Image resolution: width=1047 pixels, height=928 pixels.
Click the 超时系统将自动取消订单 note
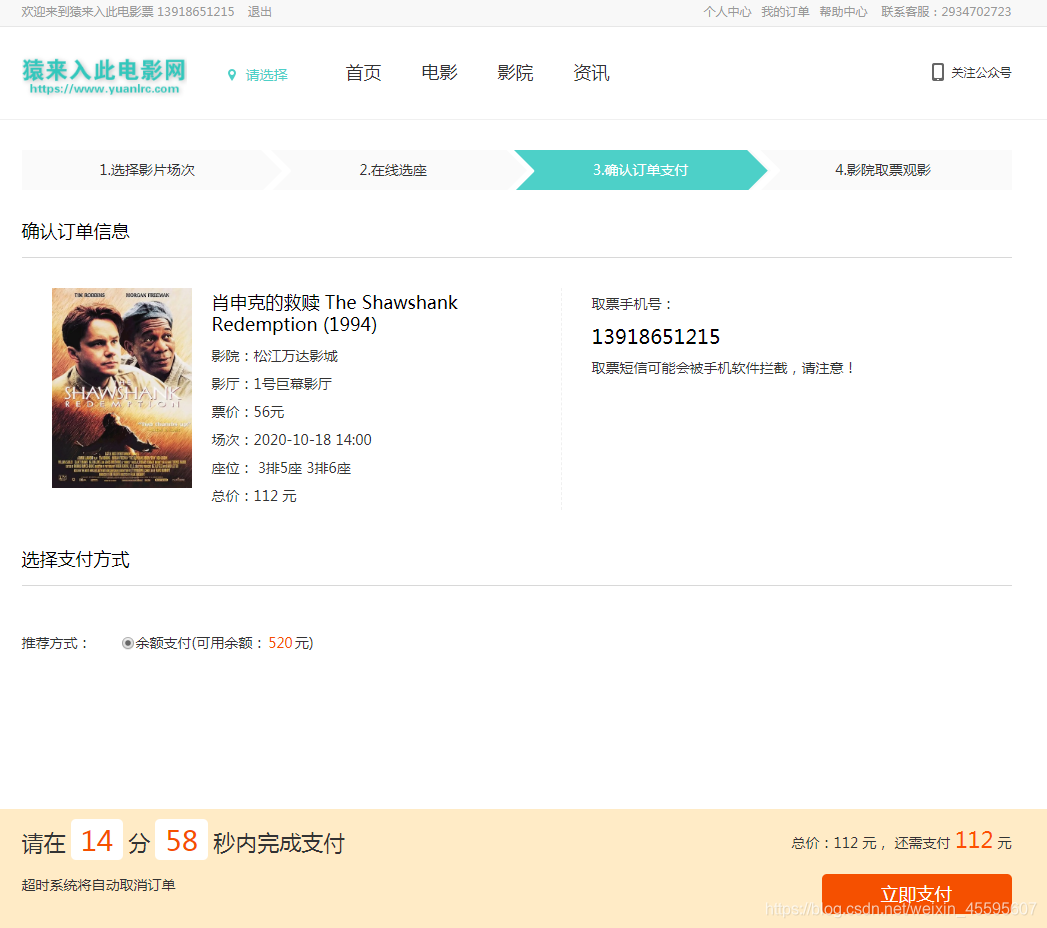click(x=98, y=885)
